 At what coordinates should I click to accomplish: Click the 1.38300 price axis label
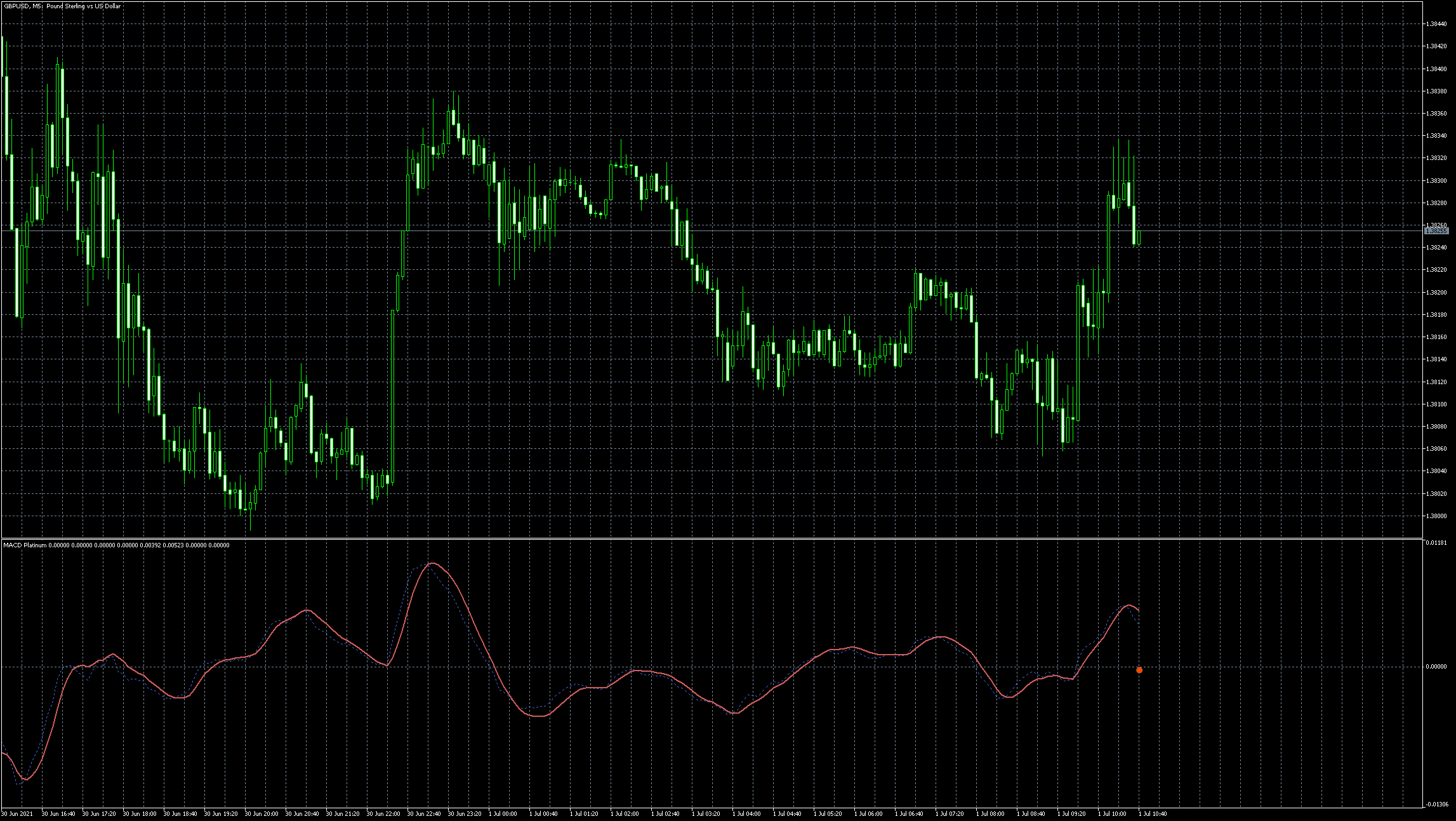click(1436, 181)
